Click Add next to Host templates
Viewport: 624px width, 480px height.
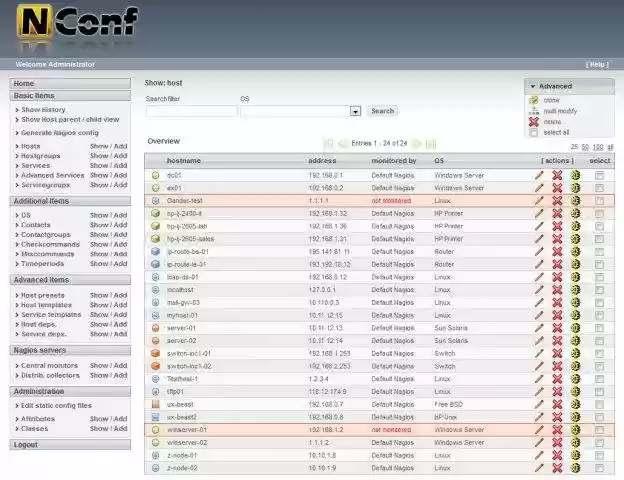tap(121, 305)
